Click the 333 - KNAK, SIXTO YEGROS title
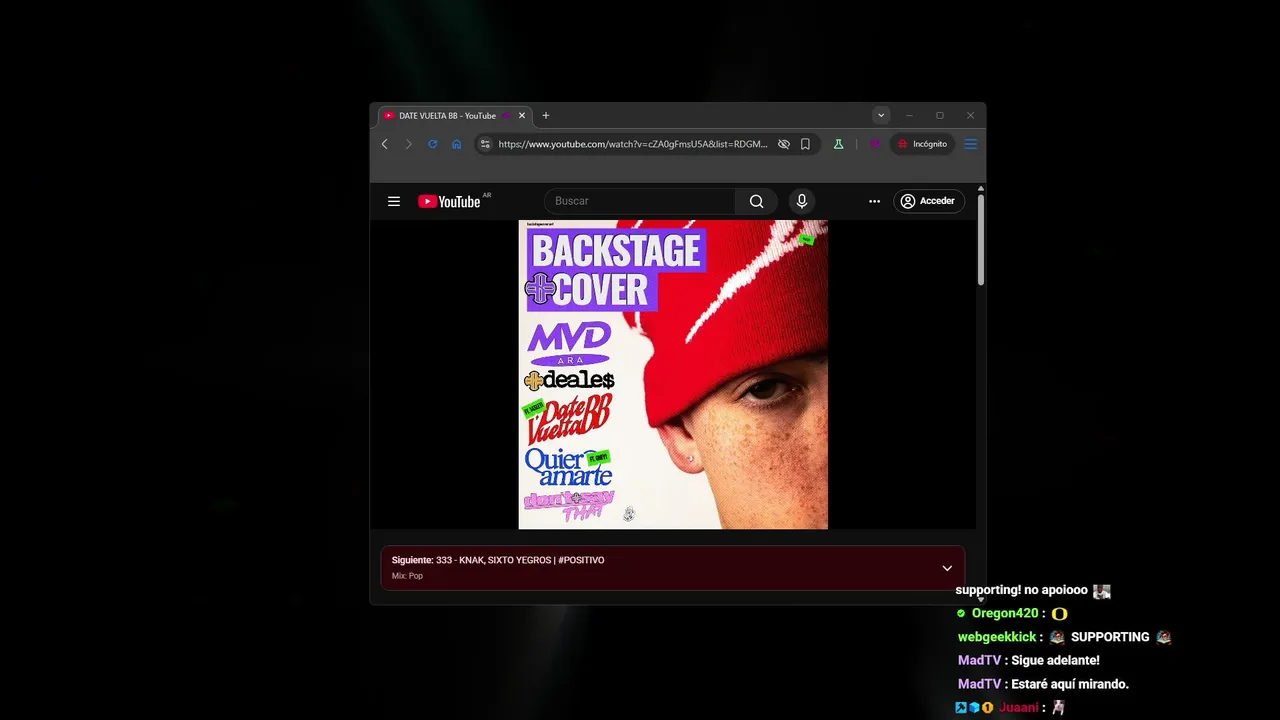The image size is (1280, 720). click(520, 560)
